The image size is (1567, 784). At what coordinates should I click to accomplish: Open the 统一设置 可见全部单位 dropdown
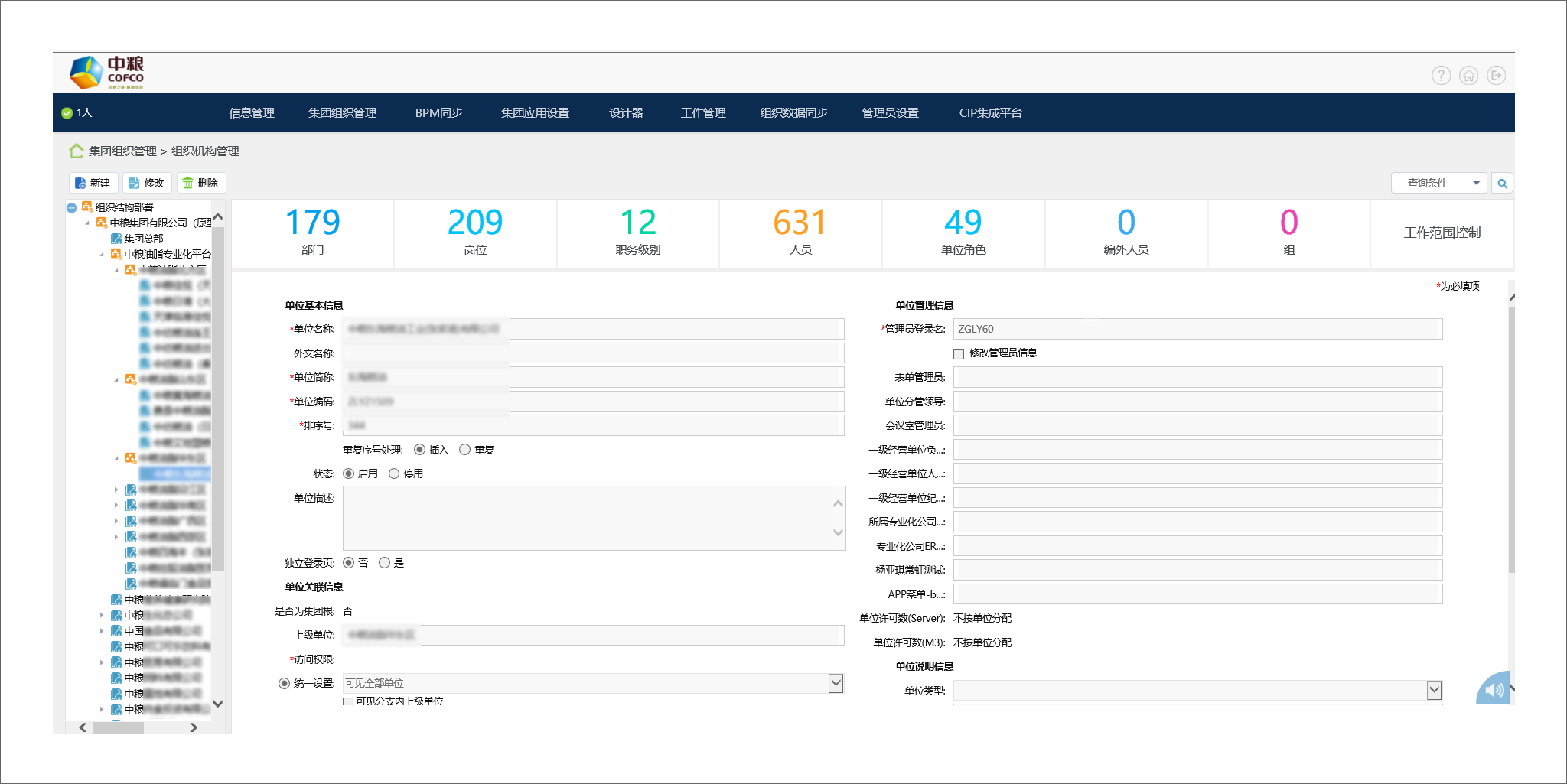[593, 683]
